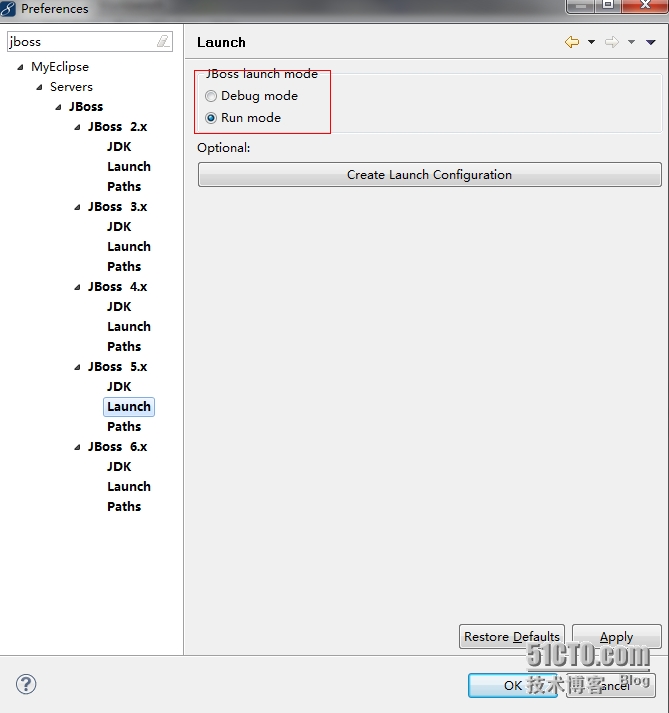Select highlighted Launch under JBoss 5.x
The height and width of the screenshot is (713, 669).
coord(129,407)
